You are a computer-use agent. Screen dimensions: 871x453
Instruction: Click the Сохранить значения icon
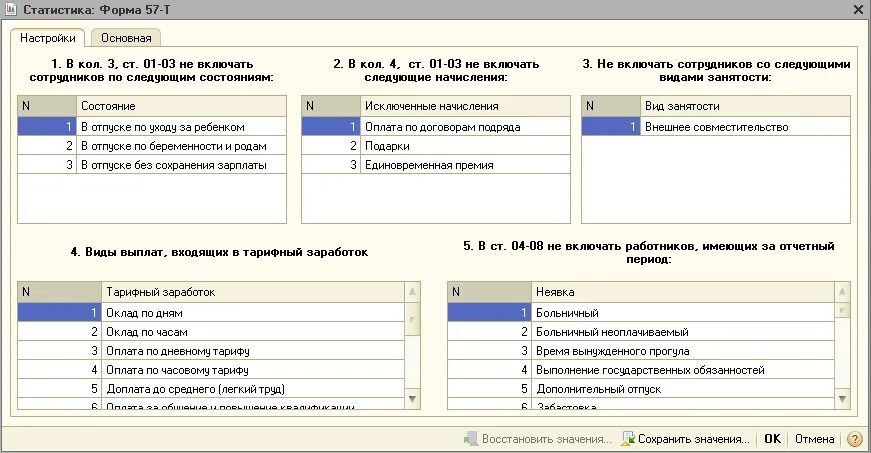coord(628,439)
